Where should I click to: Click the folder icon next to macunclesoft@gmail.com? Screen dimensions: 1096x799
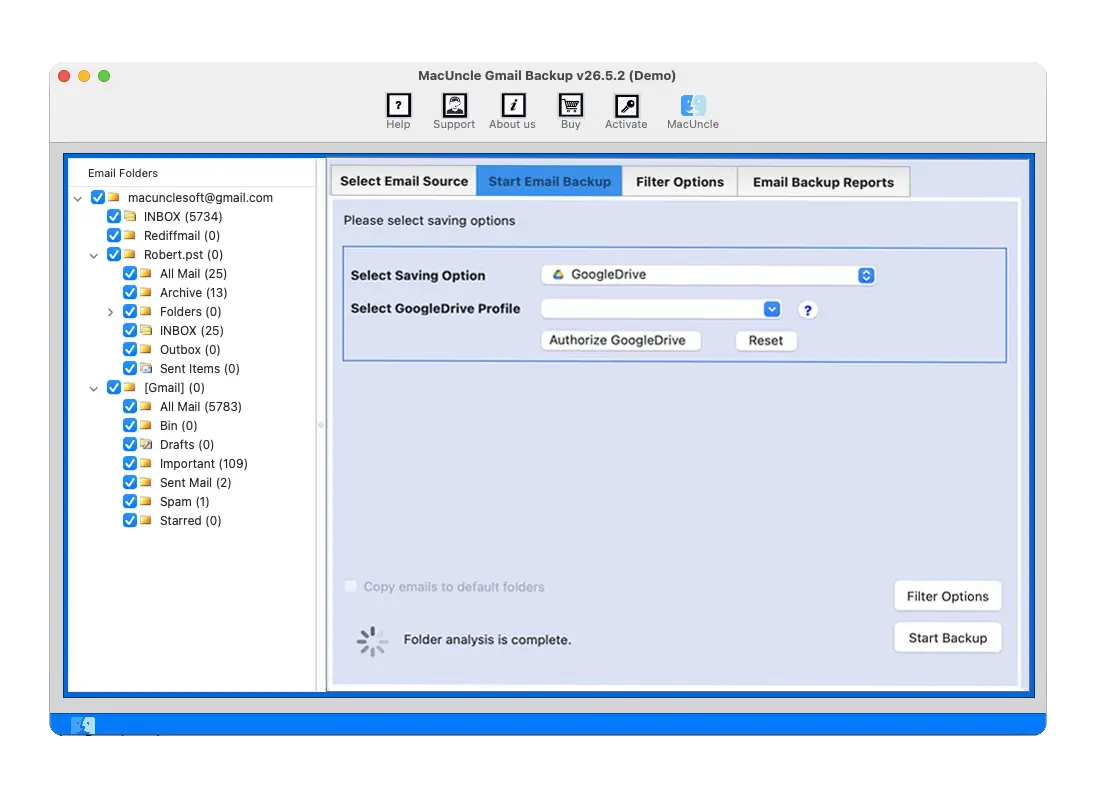click(x=114, y=198)
